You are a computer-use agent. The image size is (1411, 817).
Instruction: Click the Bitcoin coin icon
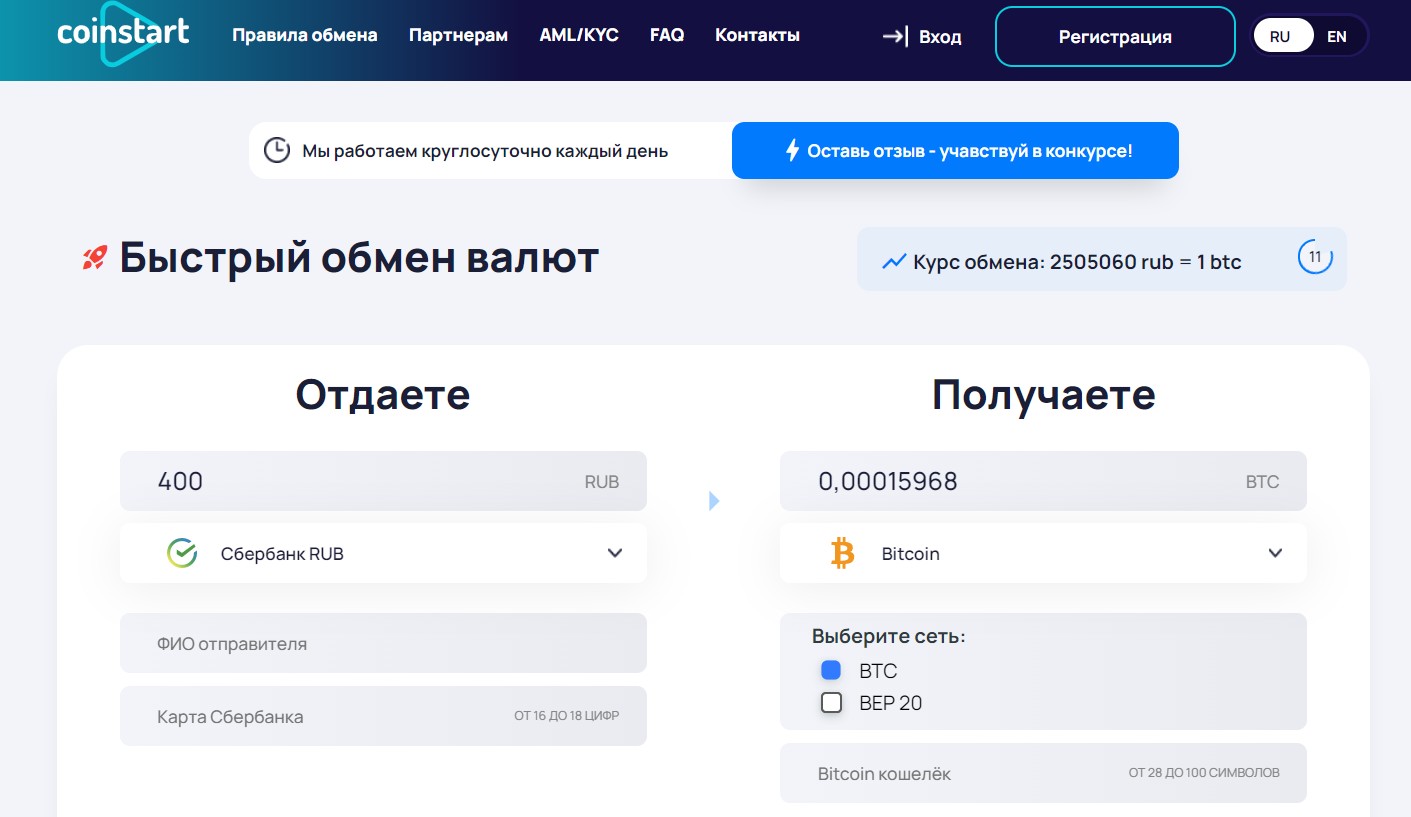point(843,553)
